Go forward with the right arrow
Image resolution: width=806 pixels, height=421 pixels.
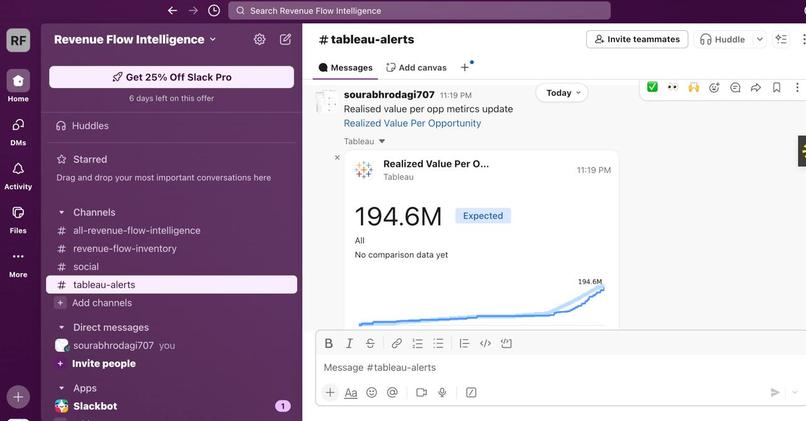[193, 10]
